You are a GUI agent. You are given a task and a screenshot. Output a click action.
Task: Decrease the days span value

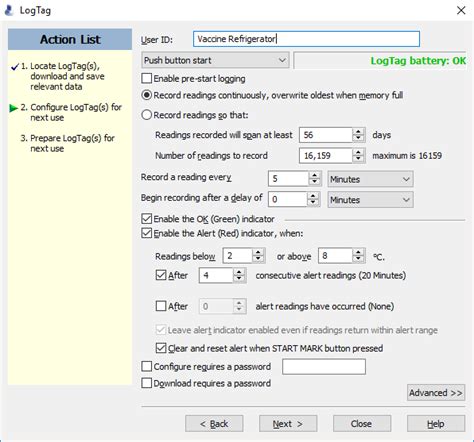pyautogui.click(x=358, y=139)
